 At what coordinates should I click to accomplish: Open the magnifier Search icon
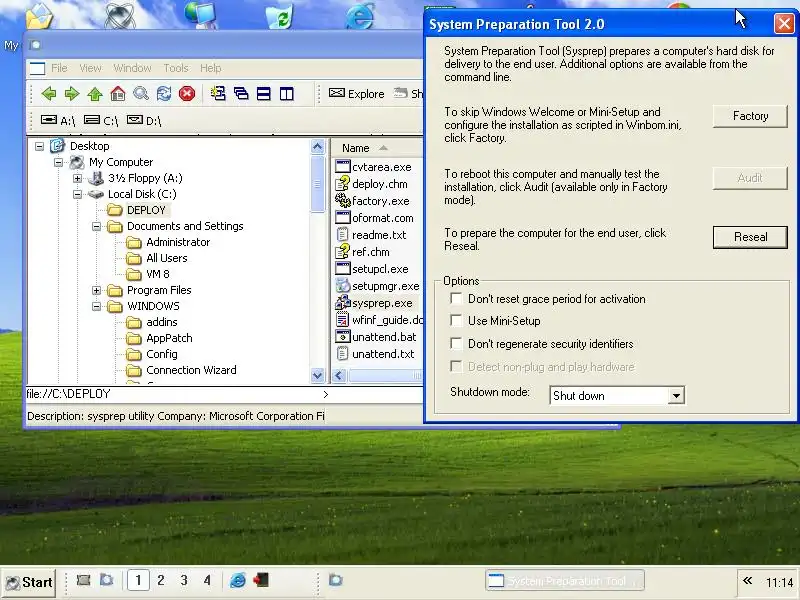141,93
